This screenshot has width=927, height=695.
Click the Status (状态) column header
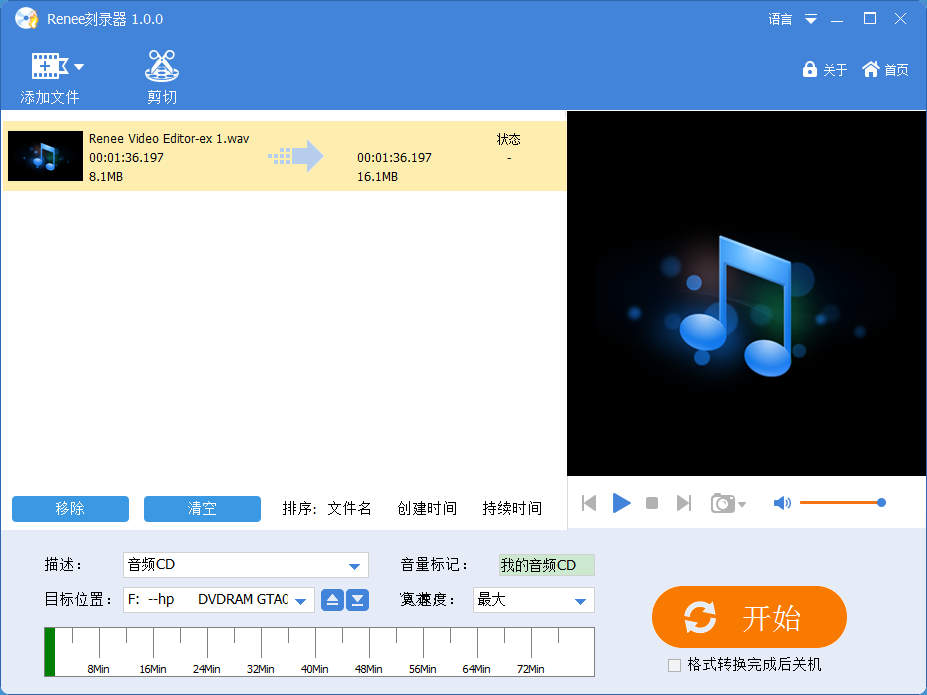click(508, 139)
